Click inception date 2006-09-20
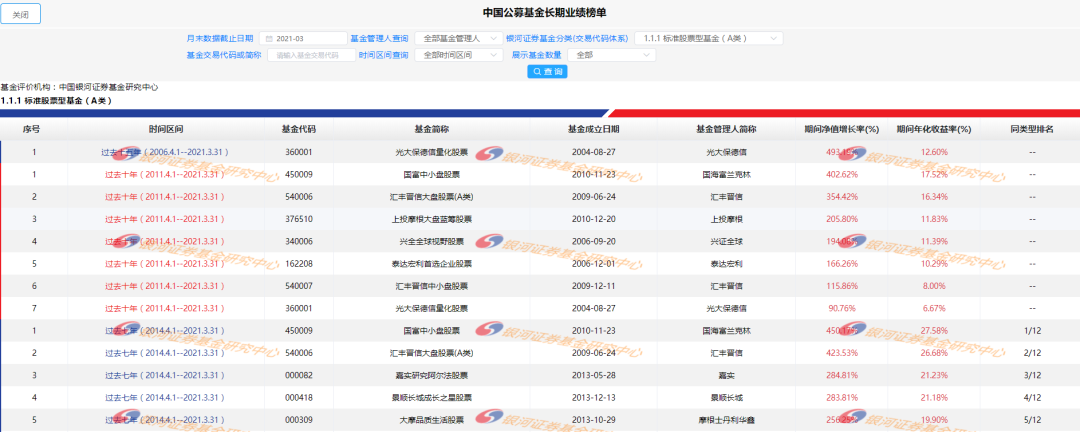 (593, 241)
